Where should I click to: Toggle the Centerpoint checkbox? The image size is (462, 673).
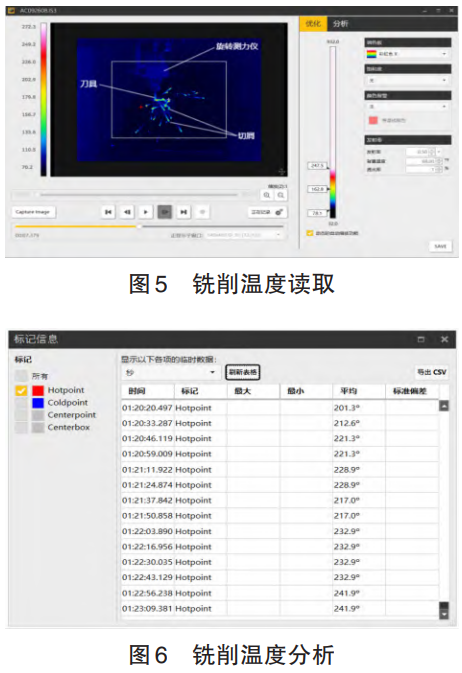pyautogui.click(x=21, y=415)
